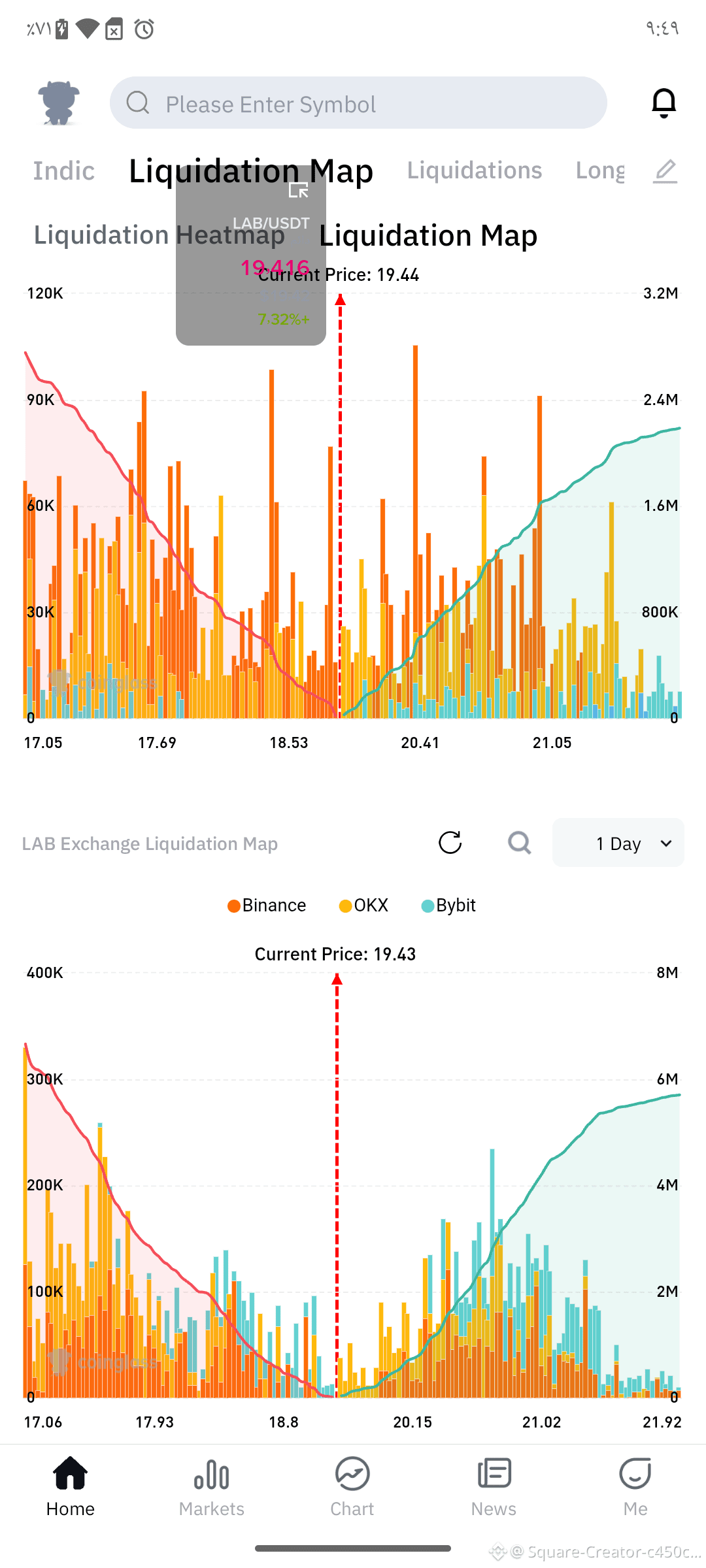
Task: Click the chevron arrow next to 1 Day
Action: point(666,843)
